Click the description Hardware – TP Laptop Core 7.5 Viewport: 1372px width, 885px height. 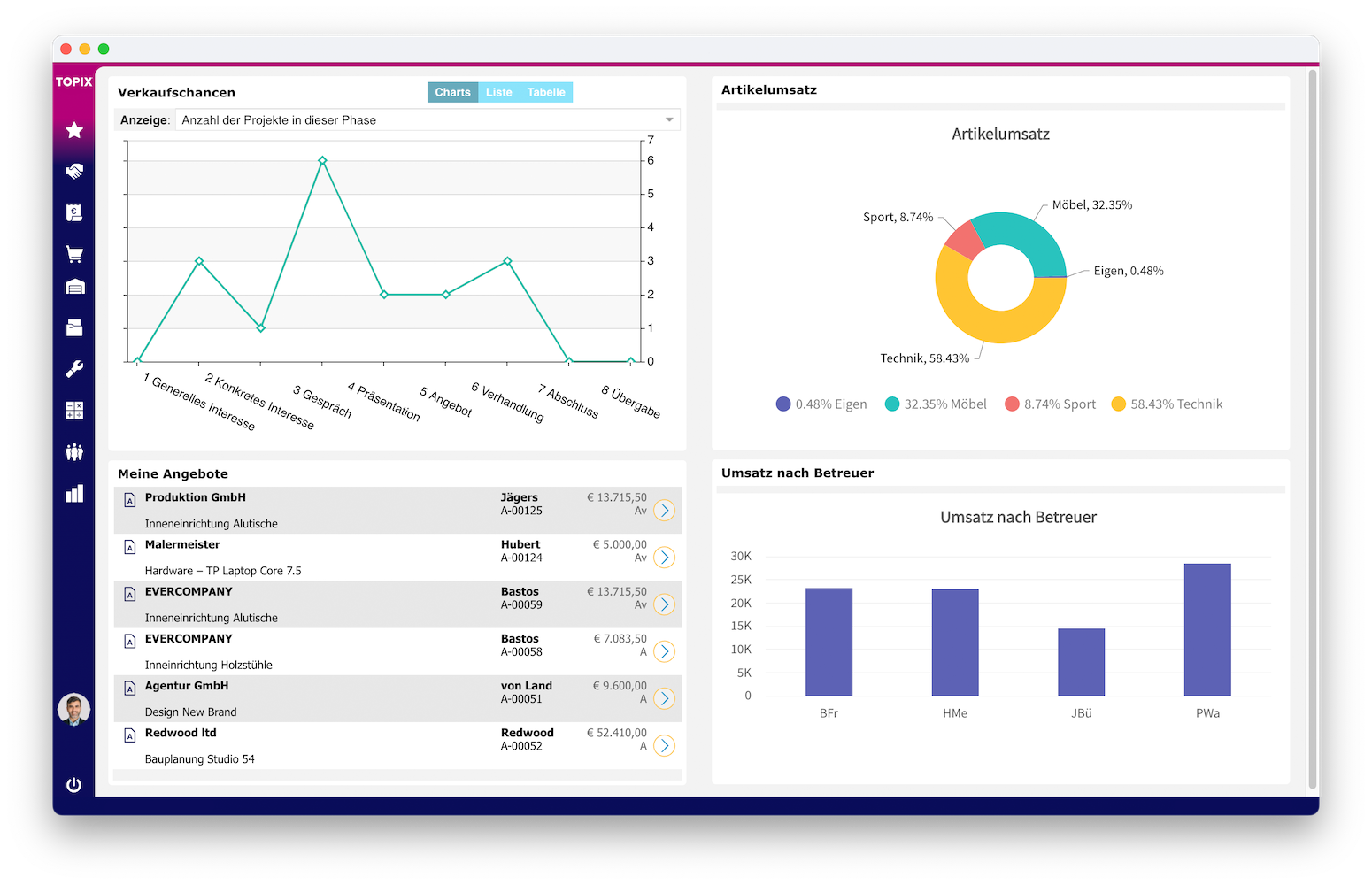pos(223,571)
